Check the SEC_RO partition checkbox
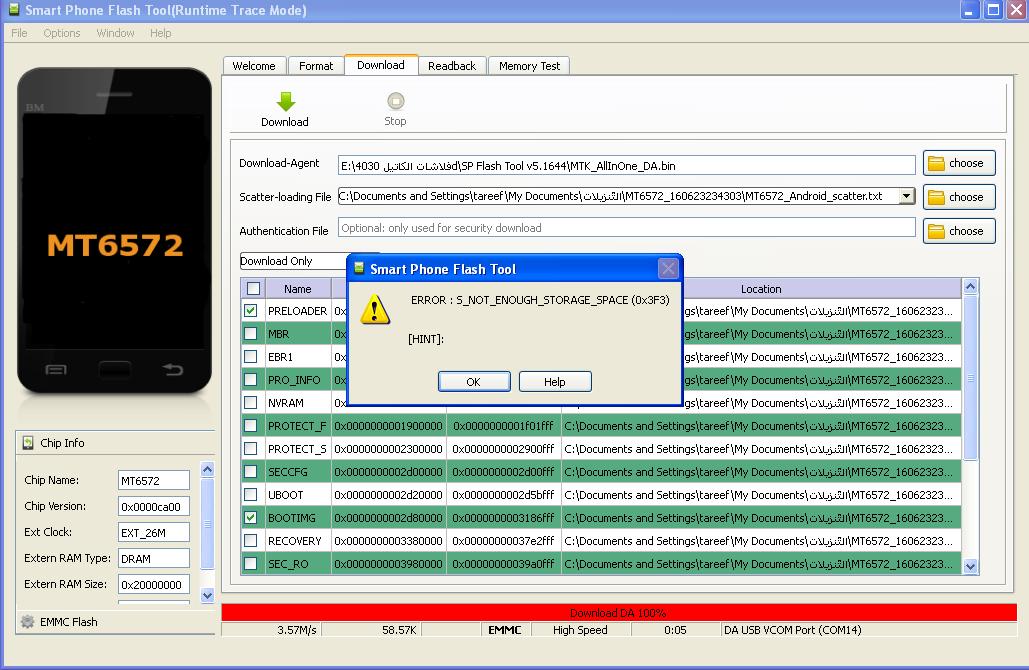The width and height of the screenshot is (1029, 670). [x=251, y=563]
